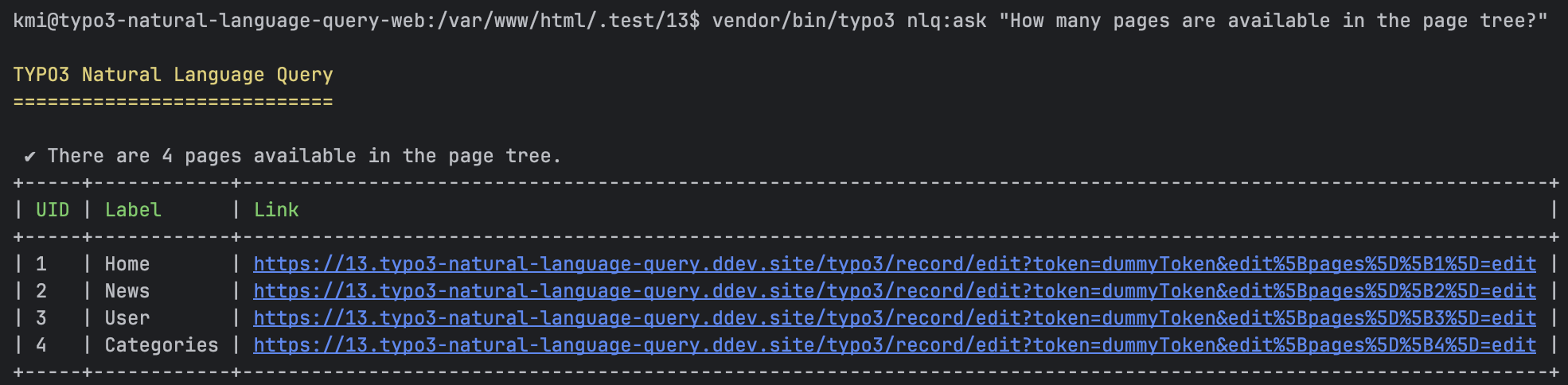Follow the Categories page edit link
The image size is (1568, 385).
(894, 345)
